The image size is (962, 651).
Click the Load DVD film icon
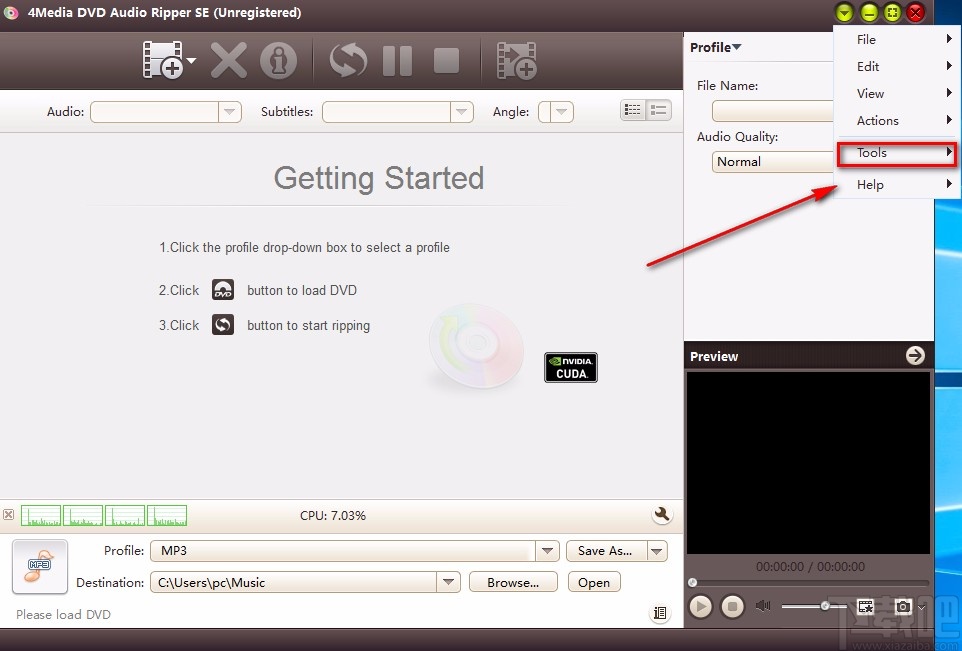(162, 60)
